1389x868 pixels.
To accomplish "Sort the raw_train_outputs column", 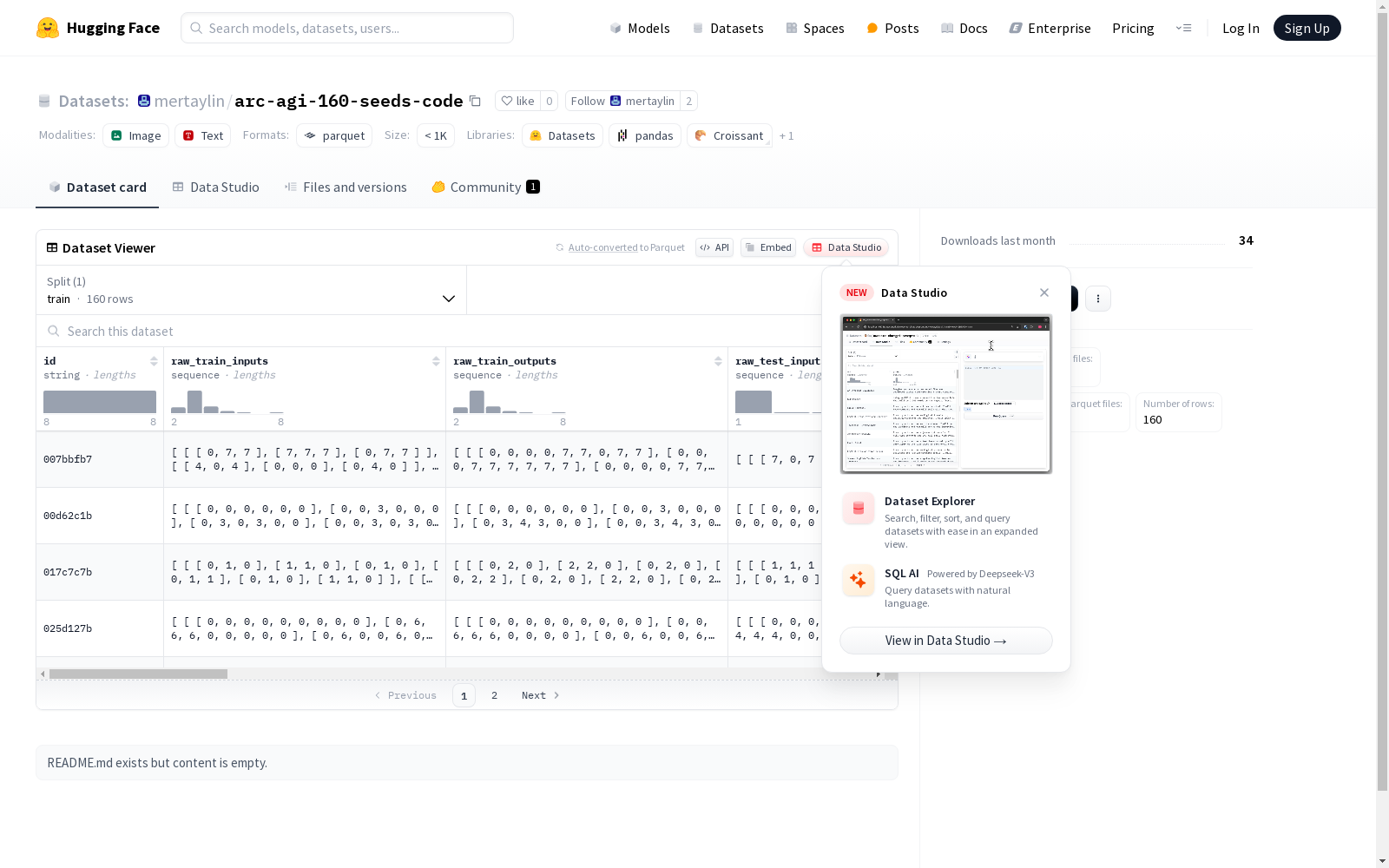I will (718, 361).
